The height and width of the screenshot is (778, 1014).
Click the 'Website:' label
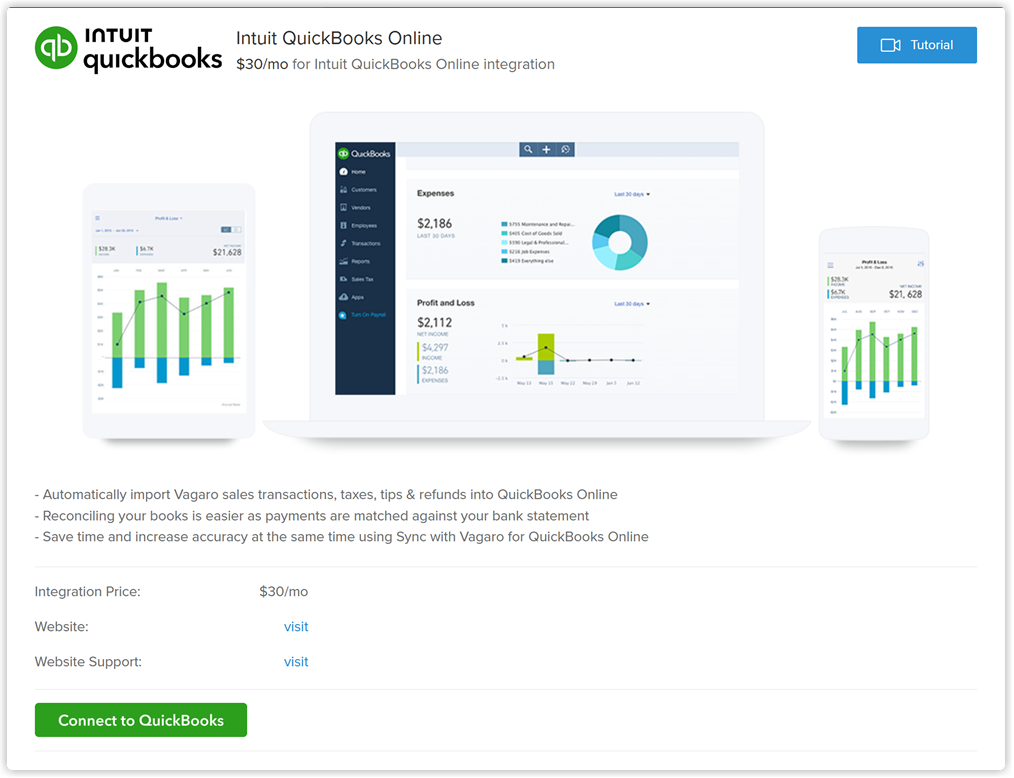(61, 627)
